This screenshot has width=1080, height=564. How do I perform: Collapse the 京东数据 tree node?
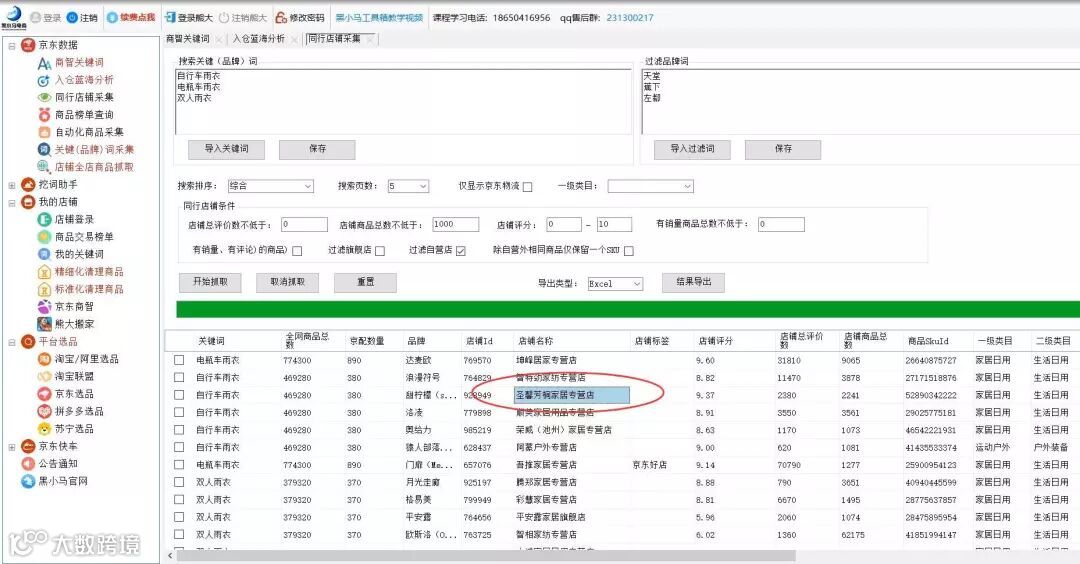coord(12,45)
